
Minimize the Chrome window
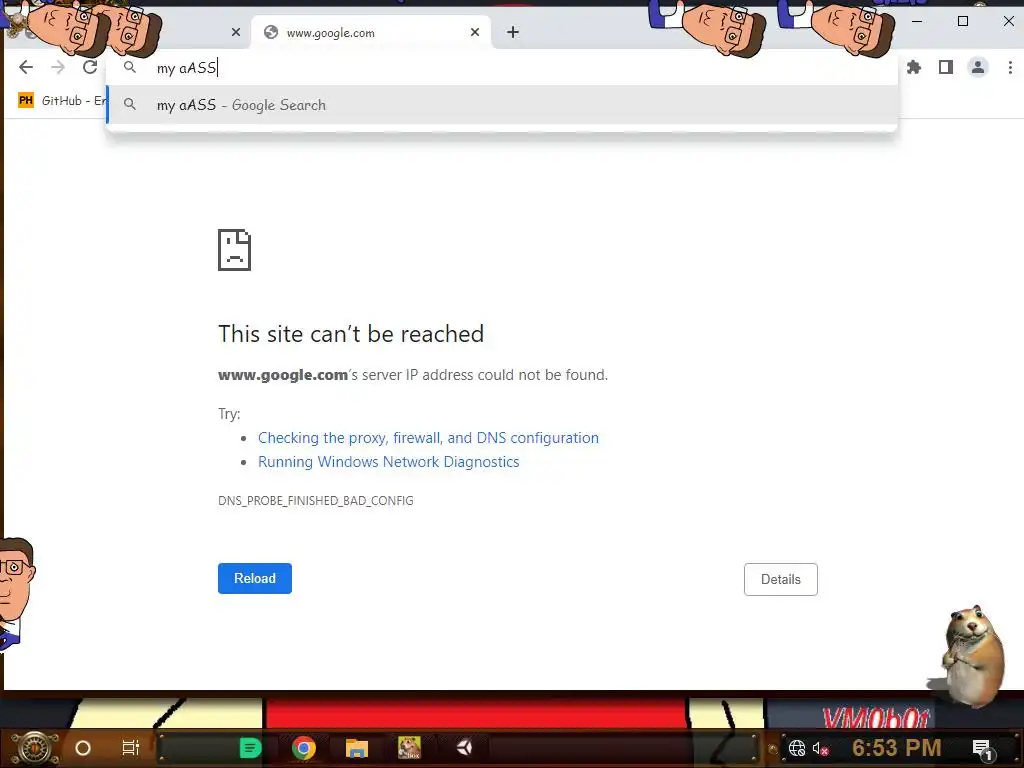[x=917, y=21]
